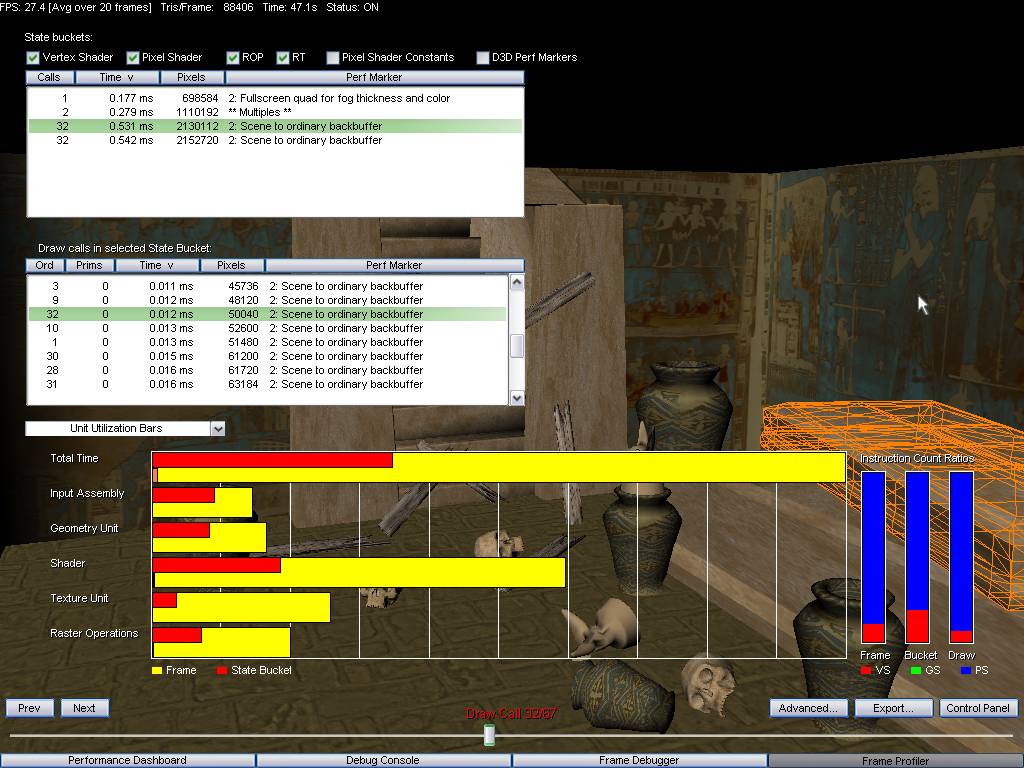
Task: Click the draw calls list scroll-up arrow
Action: pyautogui.click(x=517, y=282)
